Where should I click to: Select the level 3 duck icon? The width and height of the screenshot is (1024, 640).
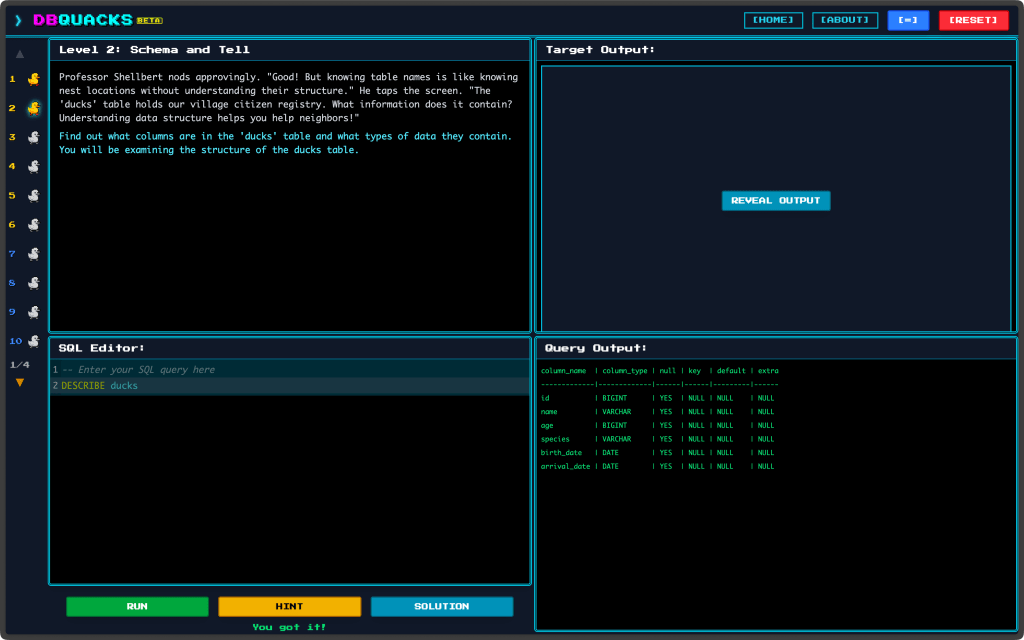click(33, 137)
